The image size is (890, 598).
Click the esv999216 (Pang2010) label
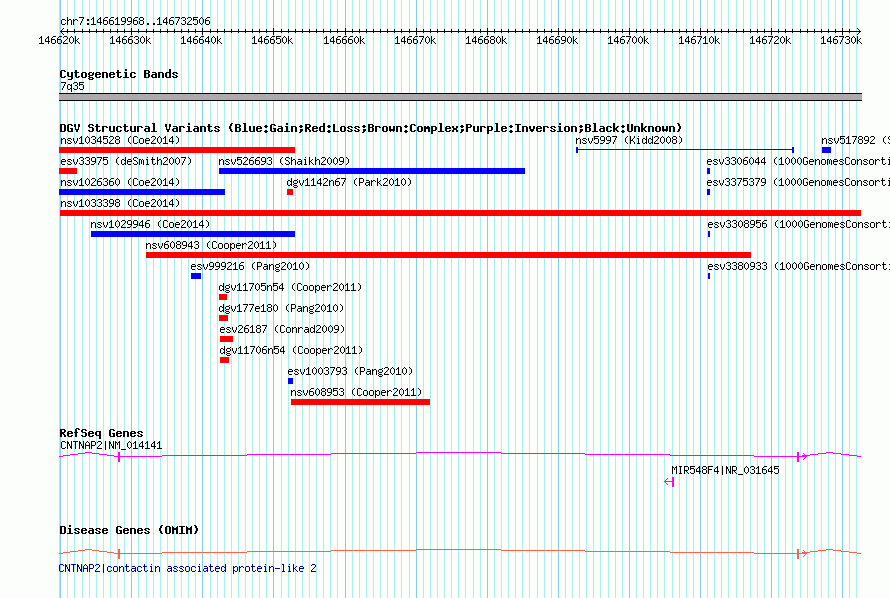point(250,266)
